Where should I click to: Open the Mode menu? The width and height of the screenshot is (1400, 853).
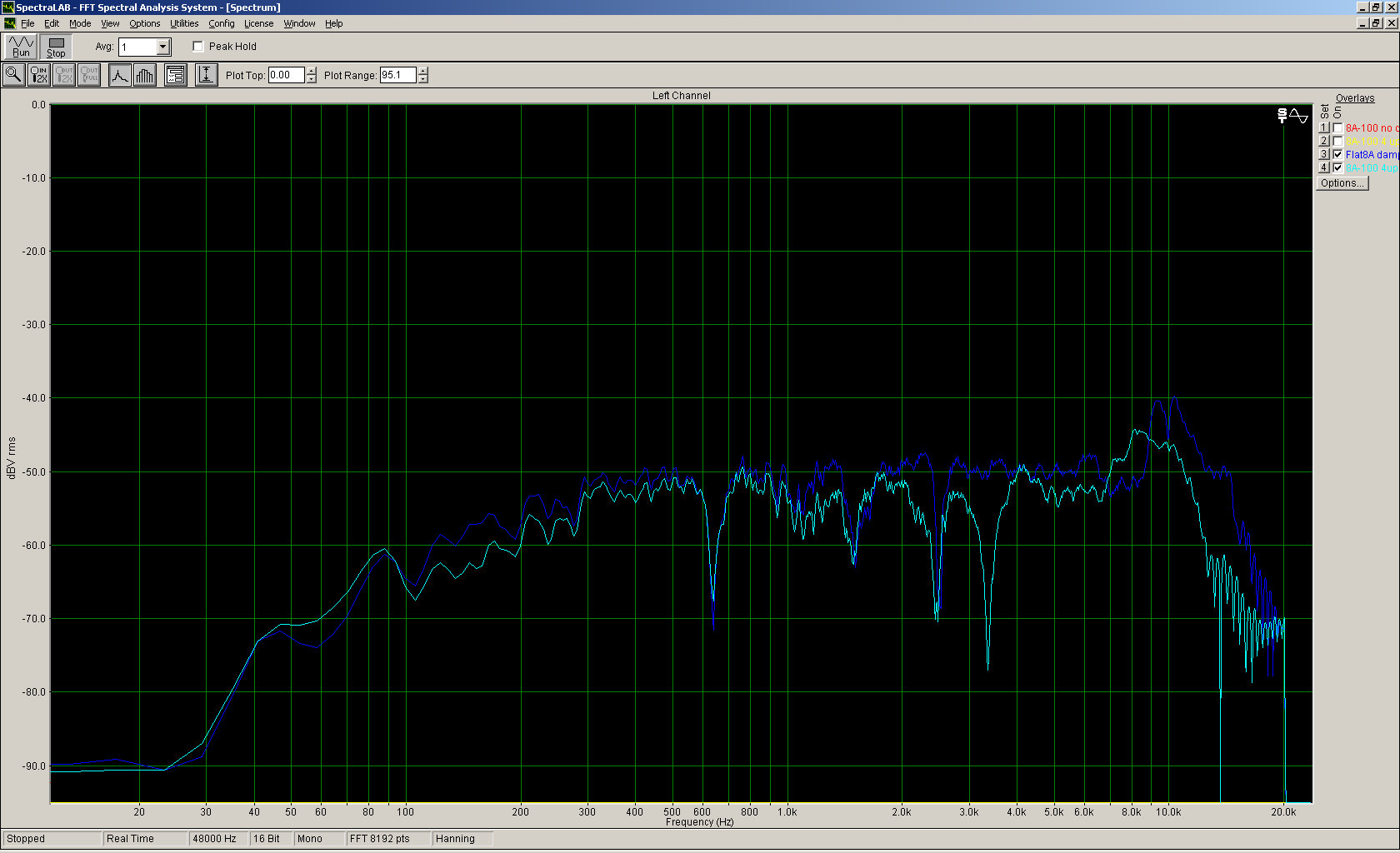80,23
